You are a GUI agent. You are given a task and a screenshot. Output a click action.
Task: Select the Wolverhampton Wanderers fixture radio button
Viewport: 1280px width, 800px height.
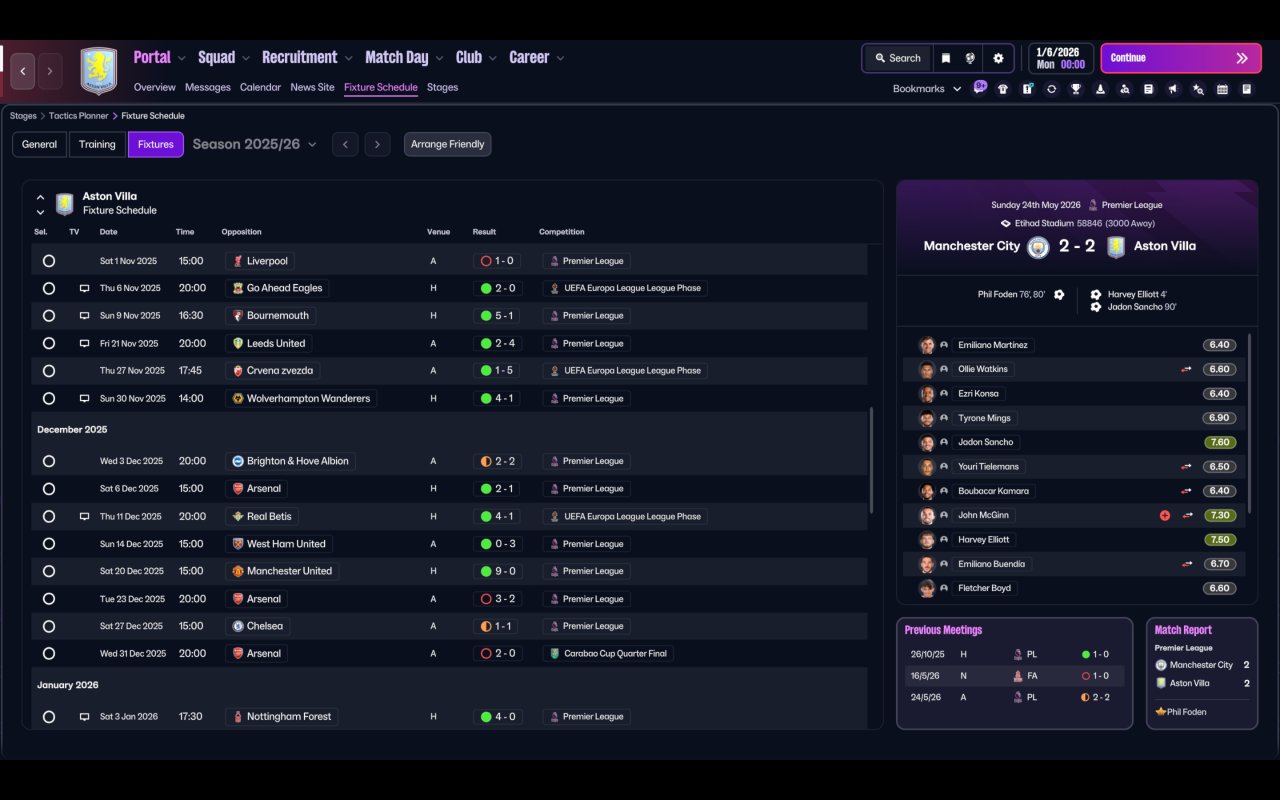[49, 399]
